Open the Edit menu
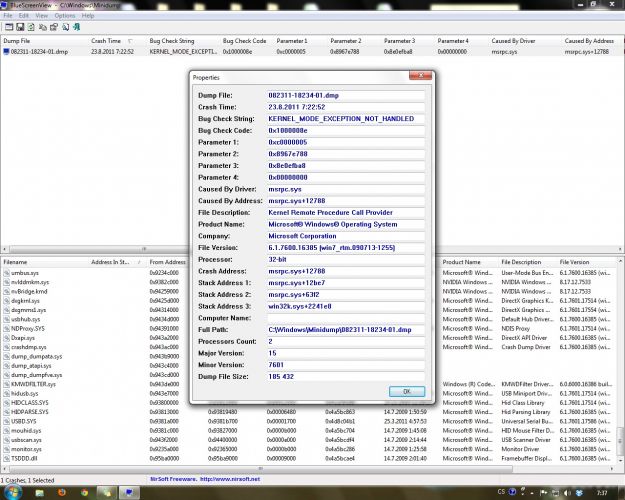This screenshot has width=625, height=500. click(24, 16)
